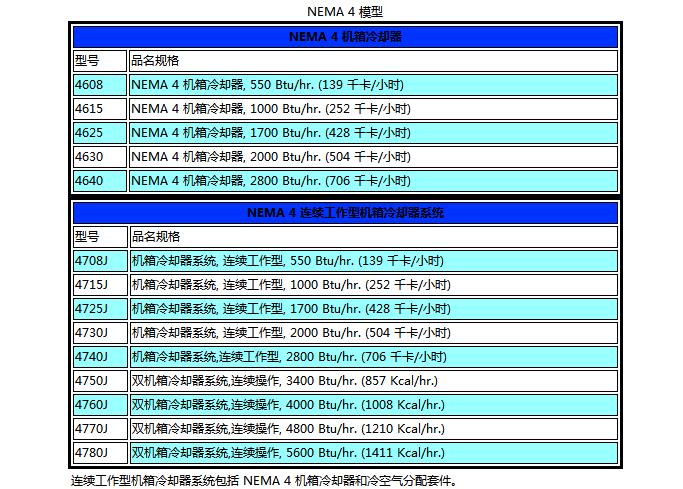
Task: Click the 4800 Btu/hr. description in row 4770J
Action: (x=374, y=429)
